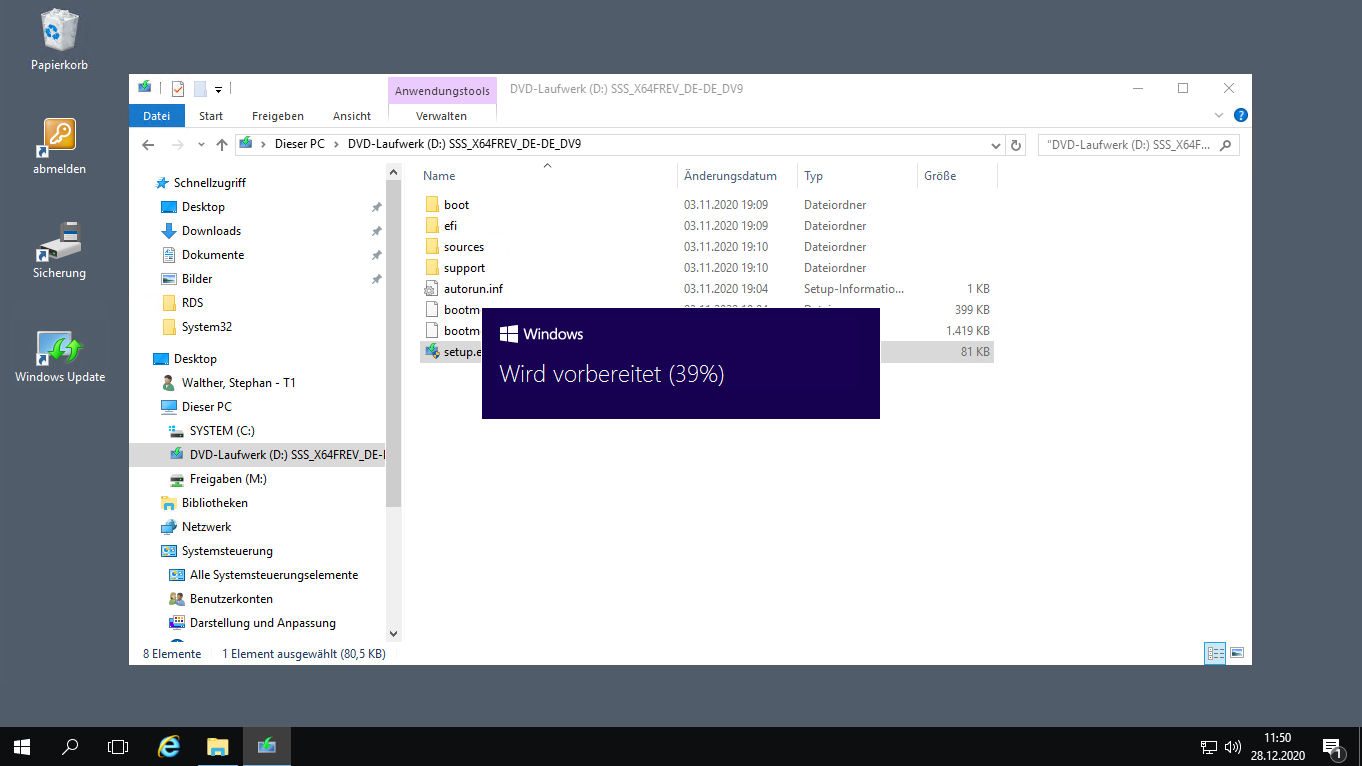Open Desktop under Schnellzugriff
Screen dimensions: 1362x766
[x=203, y=207]
